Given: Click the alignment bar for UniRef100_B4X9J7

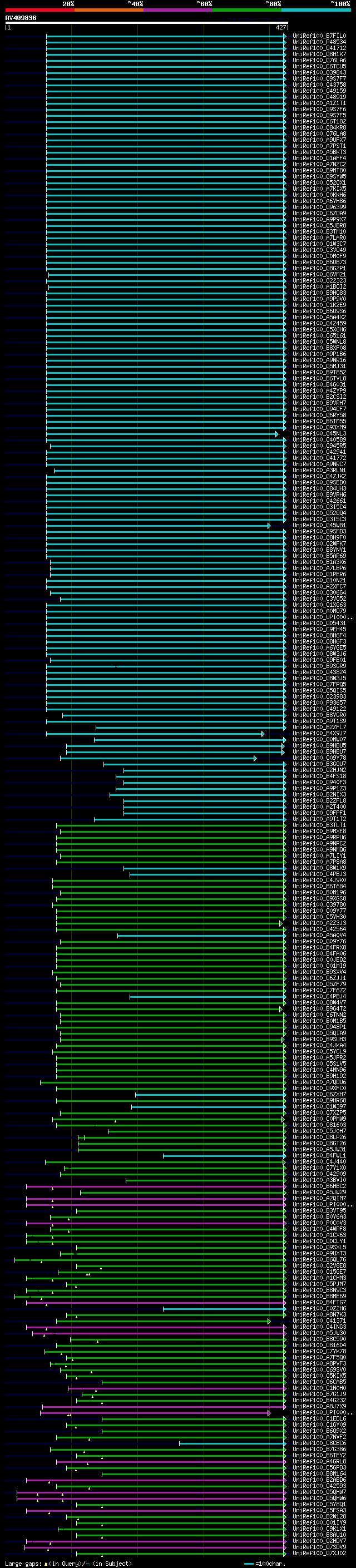Looking at the screenshot, I should point(155,734).
